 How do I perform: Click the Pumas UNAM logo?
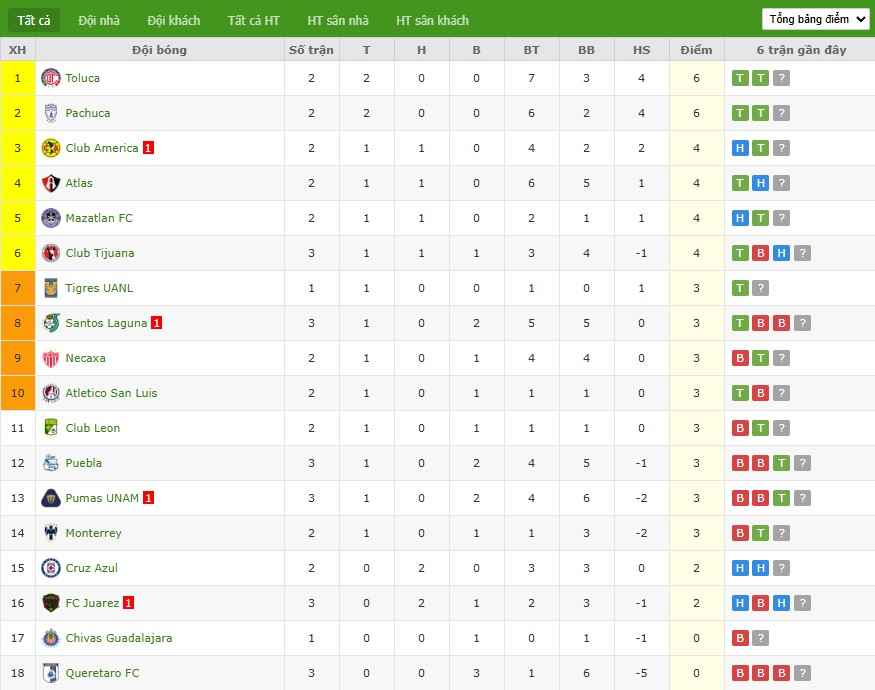click(x=51, y=498)
